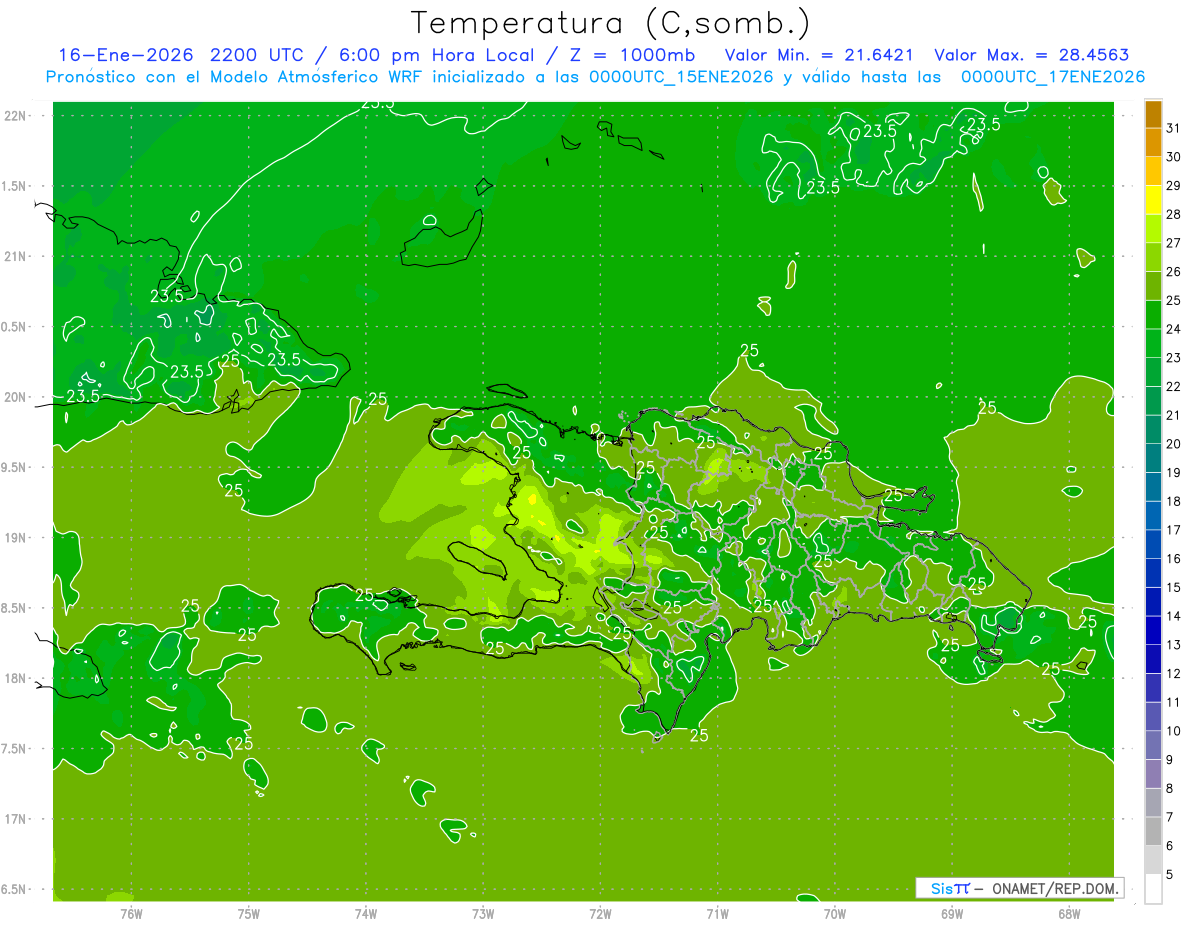This screenshot has width=1200, height=927.
Task: Click the '24' label on the color scale
Action: tap(1174, 329)
